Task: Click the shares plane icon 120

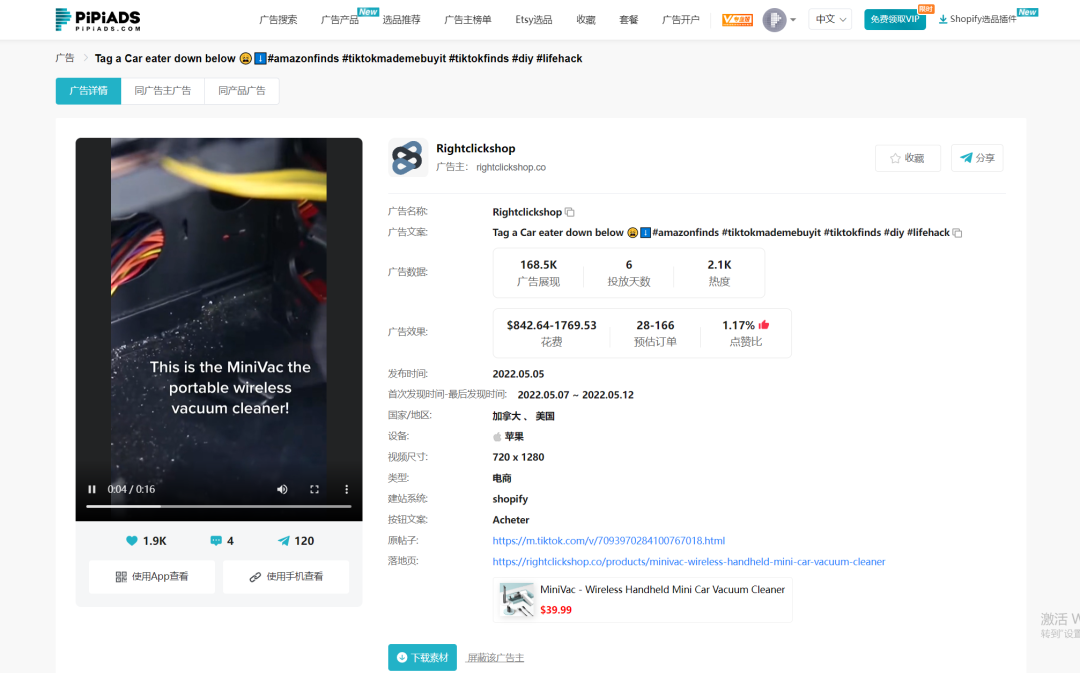Action: click(x=283, y=541)
